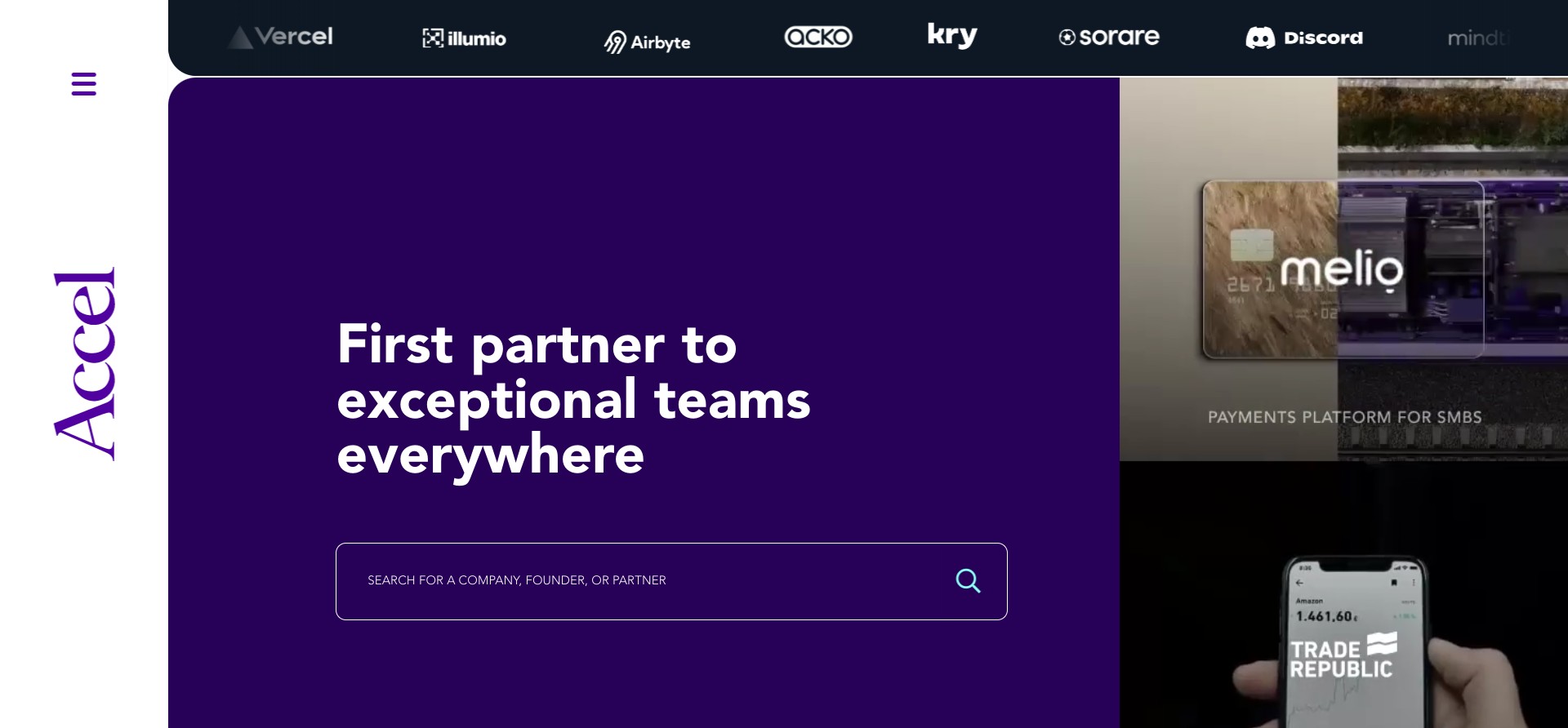This screenshot has width=1568, height=728.
Task: Click 'PAYMENTS PLATFORM FOR SMBS' caption
Action: click(x=1344, y=417)
